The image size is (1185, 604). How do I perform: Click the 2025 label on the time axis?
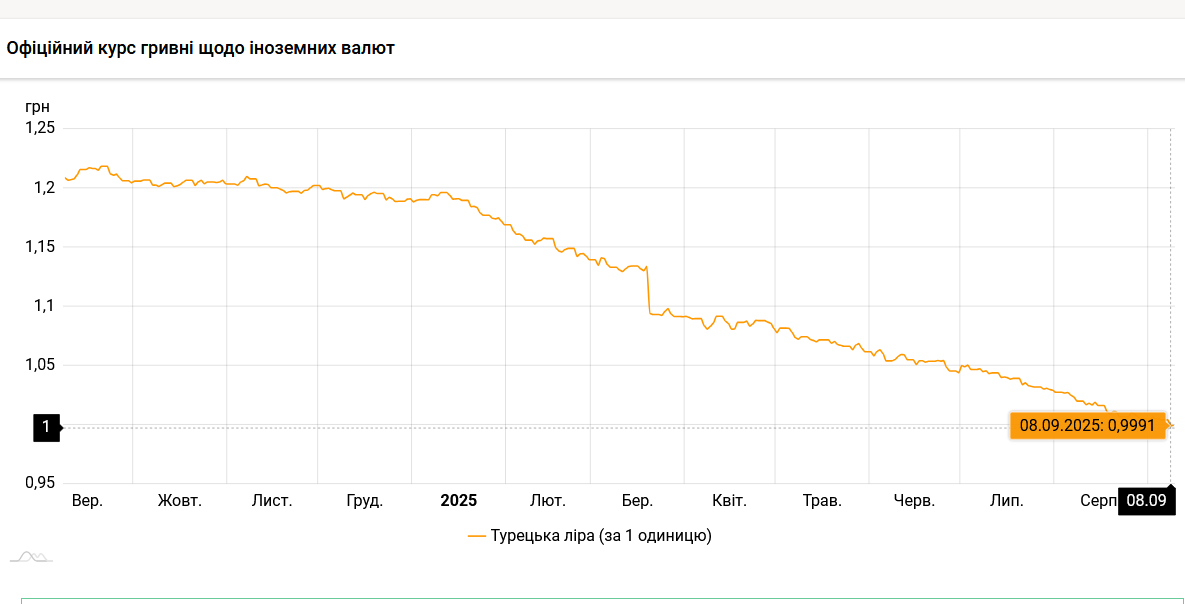(459, 501)
